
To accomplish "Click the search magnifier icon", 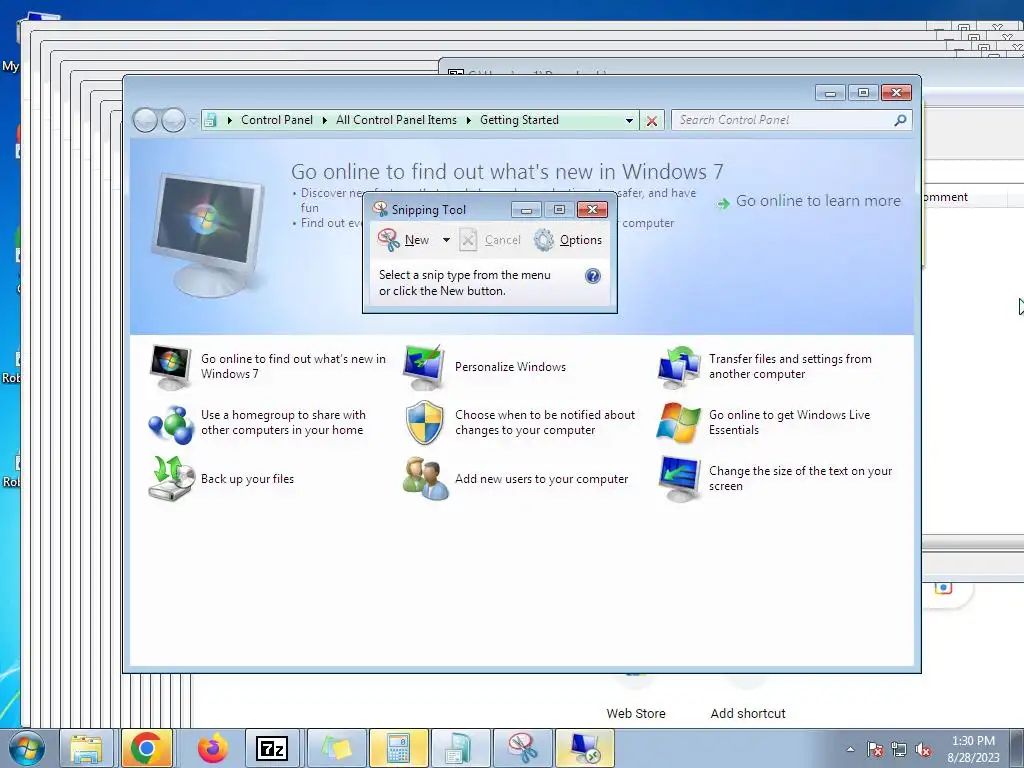I will point(901,120).
